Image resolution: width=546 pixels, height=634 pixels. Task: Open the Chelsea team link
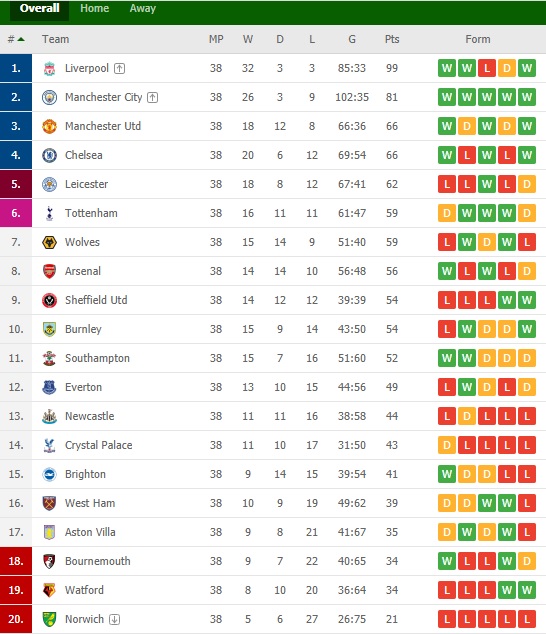tap(84, 155)
